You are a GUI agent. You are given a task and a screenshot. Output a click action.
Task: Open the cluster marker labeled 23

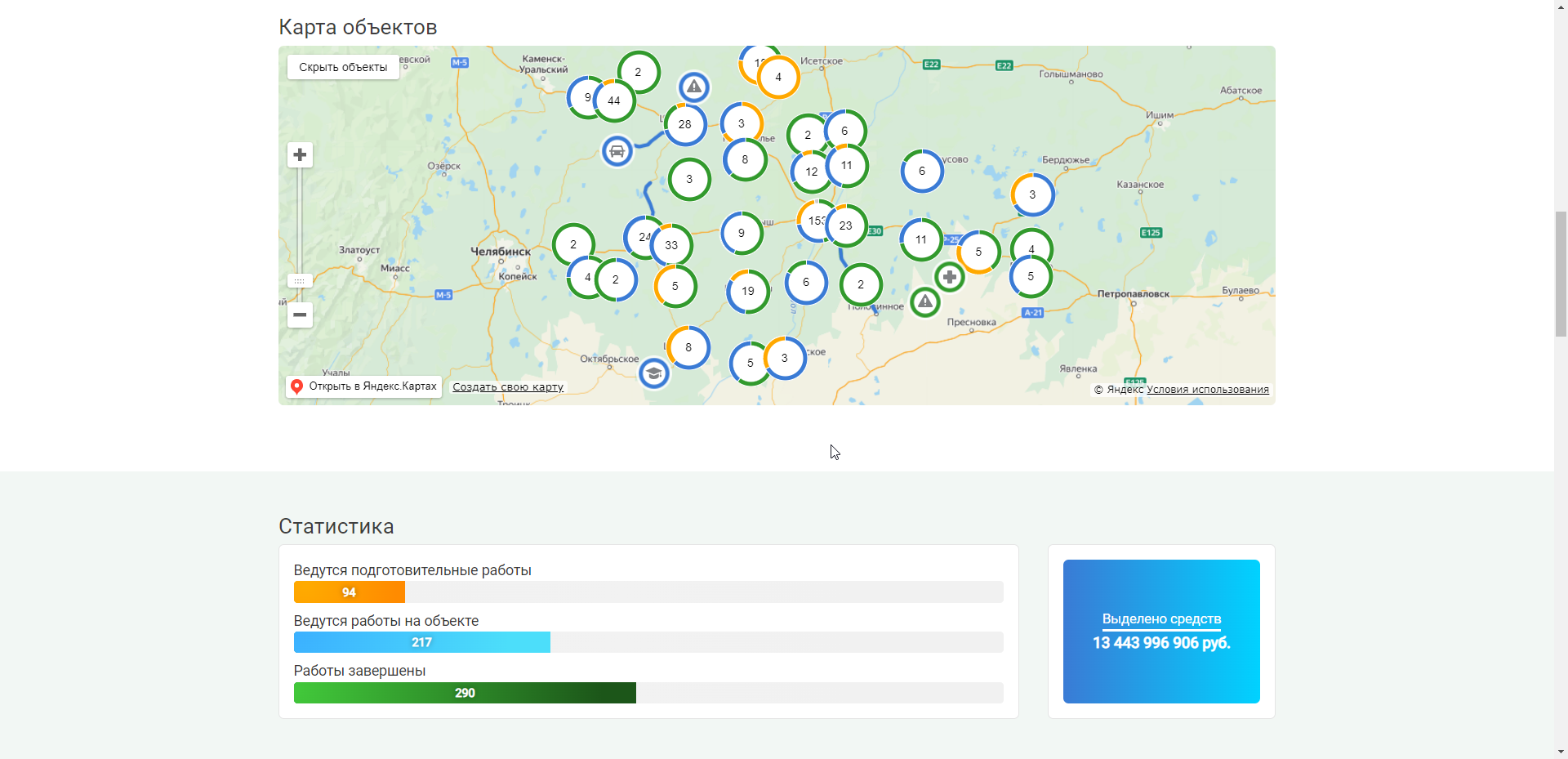846,225
